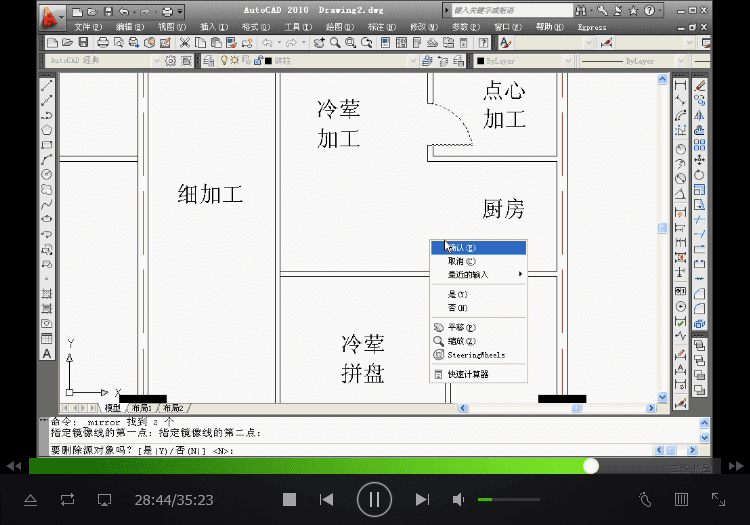Click the Zoom realtime magnifier icon
Image resolution: width=750 pixels, height=525 pixels.
335,43
